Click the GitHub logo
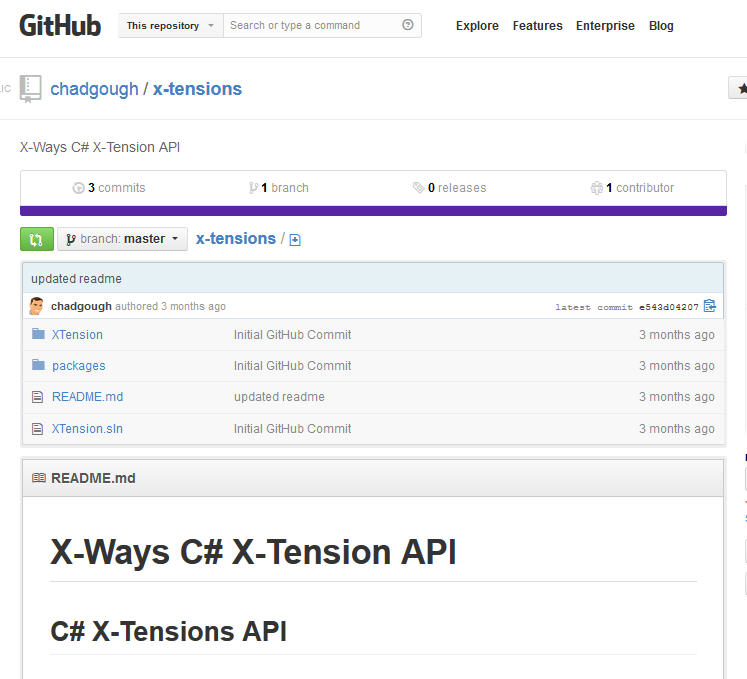The image size is (747, 679). point(60,26)
